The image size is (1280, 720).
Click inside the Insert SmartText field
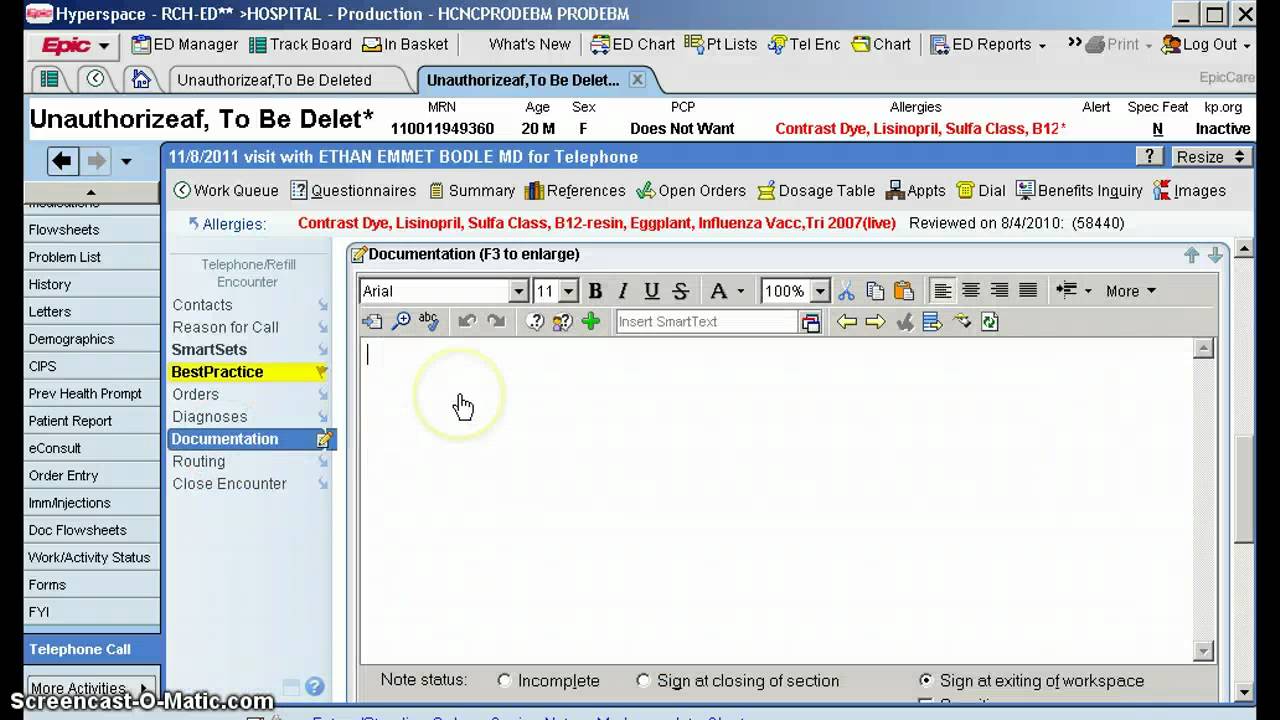tap(706, 322)
